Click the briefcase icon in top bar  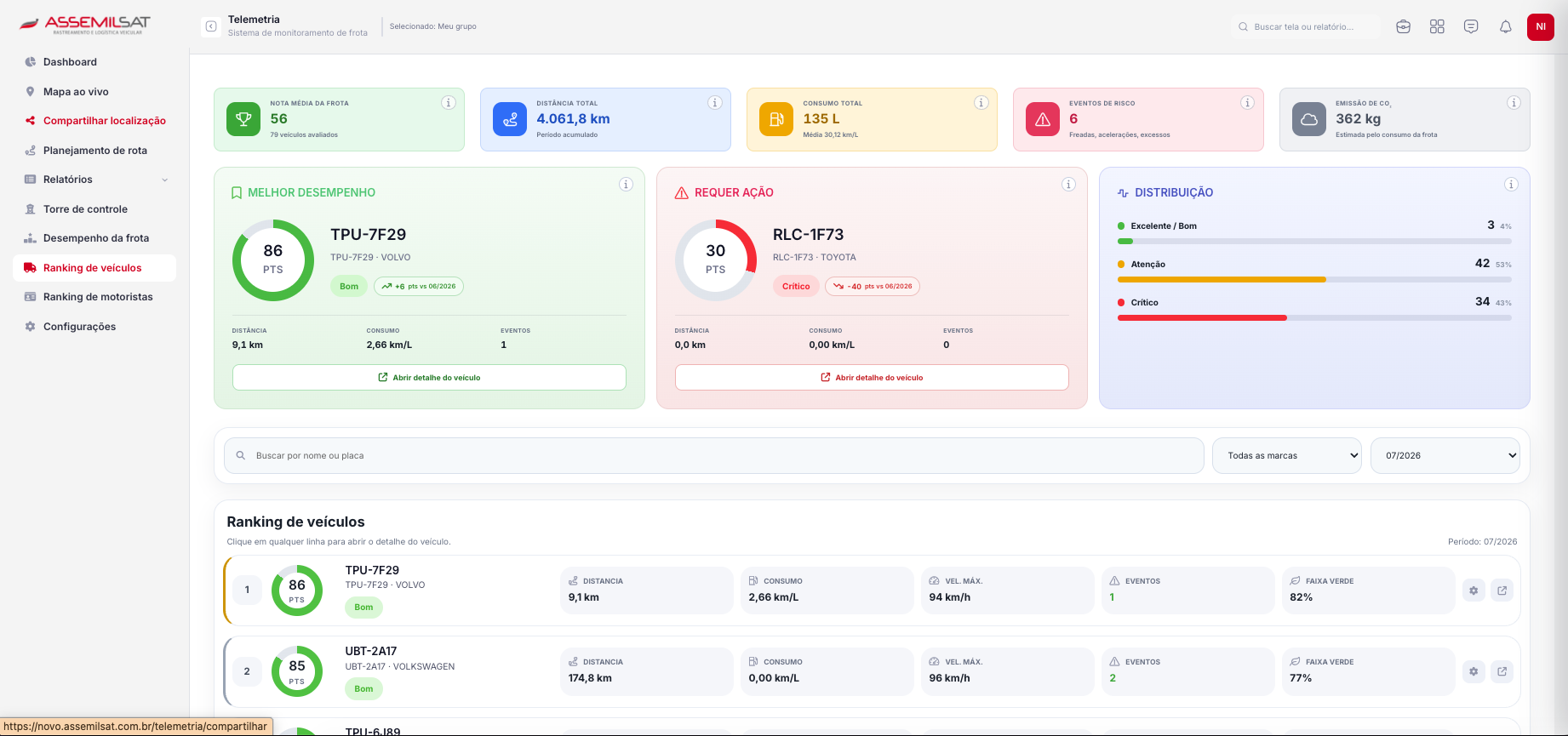pos(1404,26)
